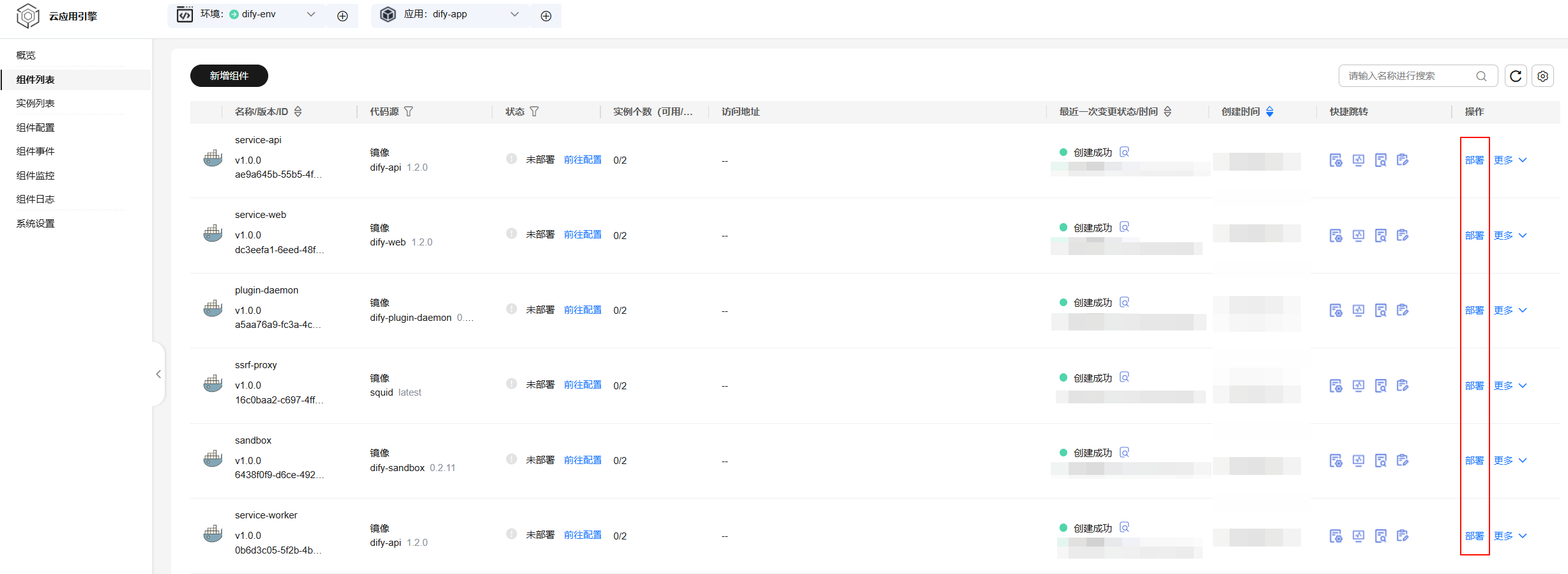Click the 云应用引擎 logo

pos(28,16)
